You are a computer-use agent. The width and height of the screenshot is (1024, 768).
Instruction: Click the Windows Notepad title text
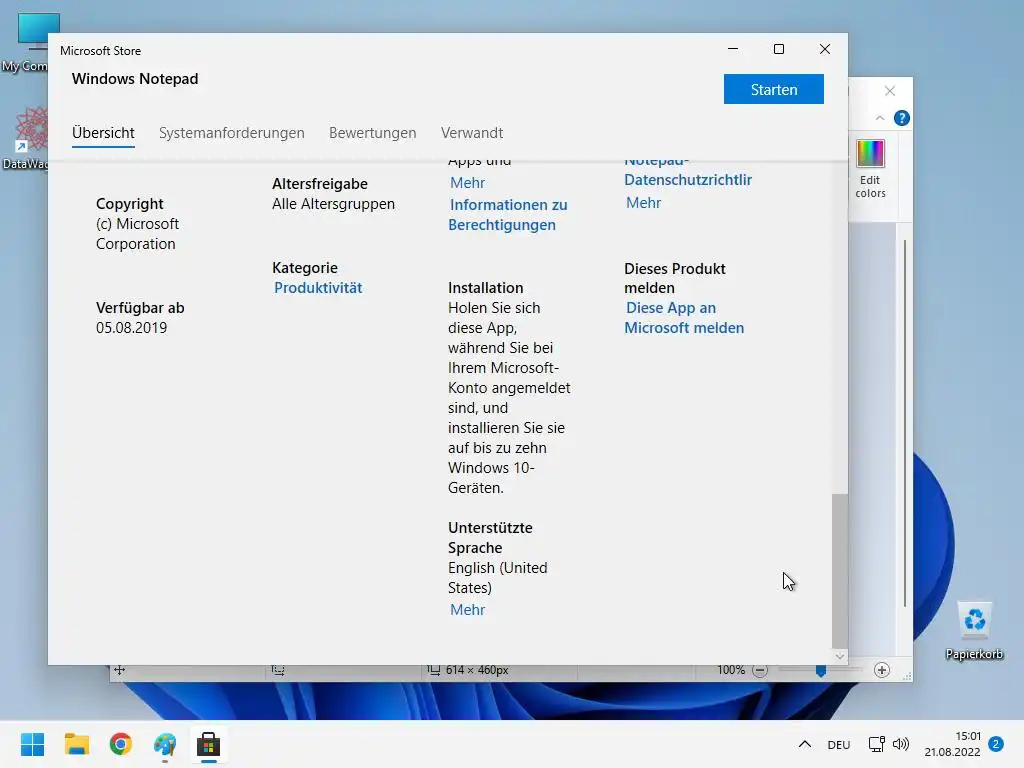pyautogui.click(x=135, y=78)
